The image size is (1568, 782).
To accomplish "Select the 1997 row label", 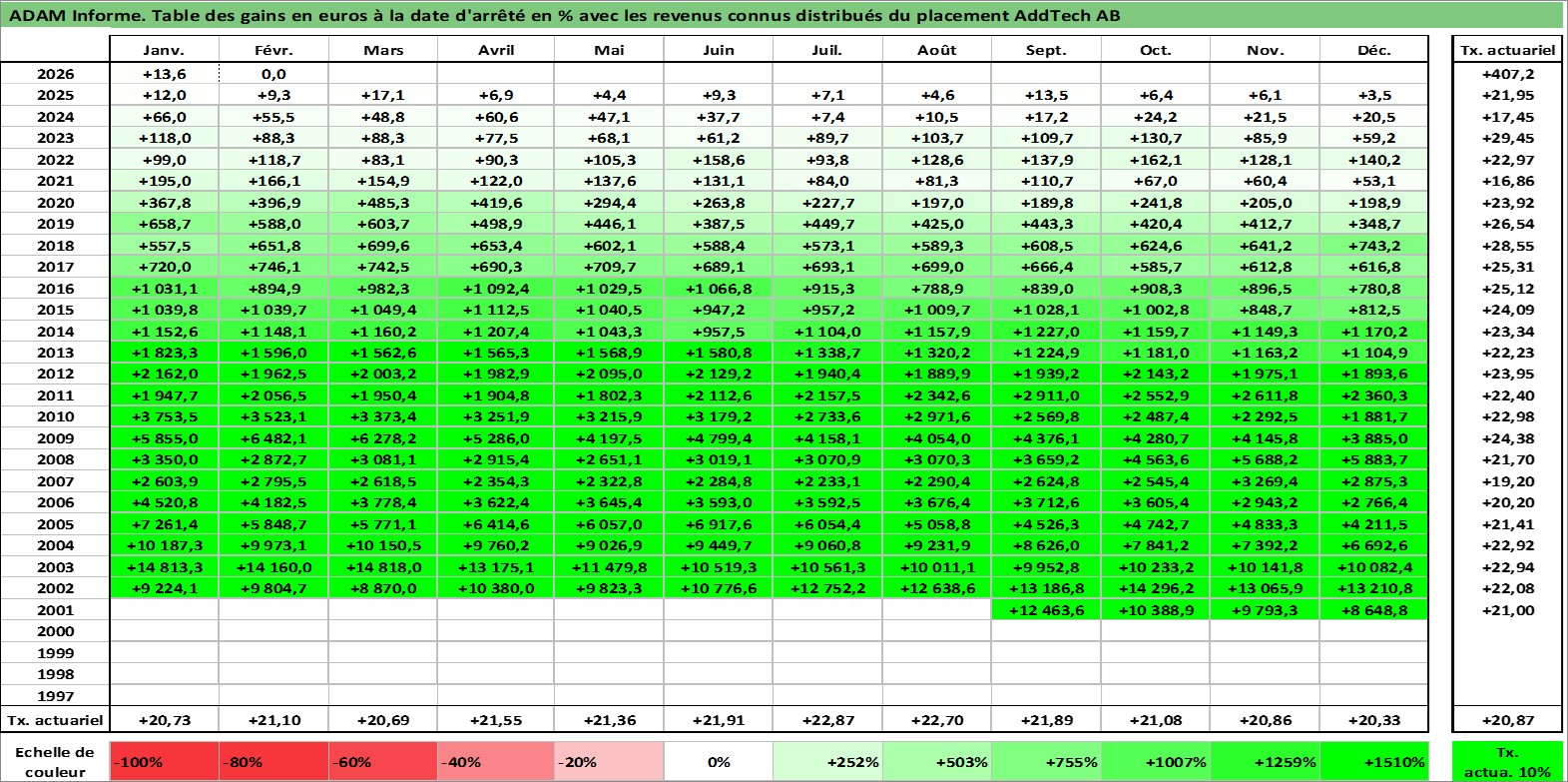I will pyautogui.click(x=56, y=696).
